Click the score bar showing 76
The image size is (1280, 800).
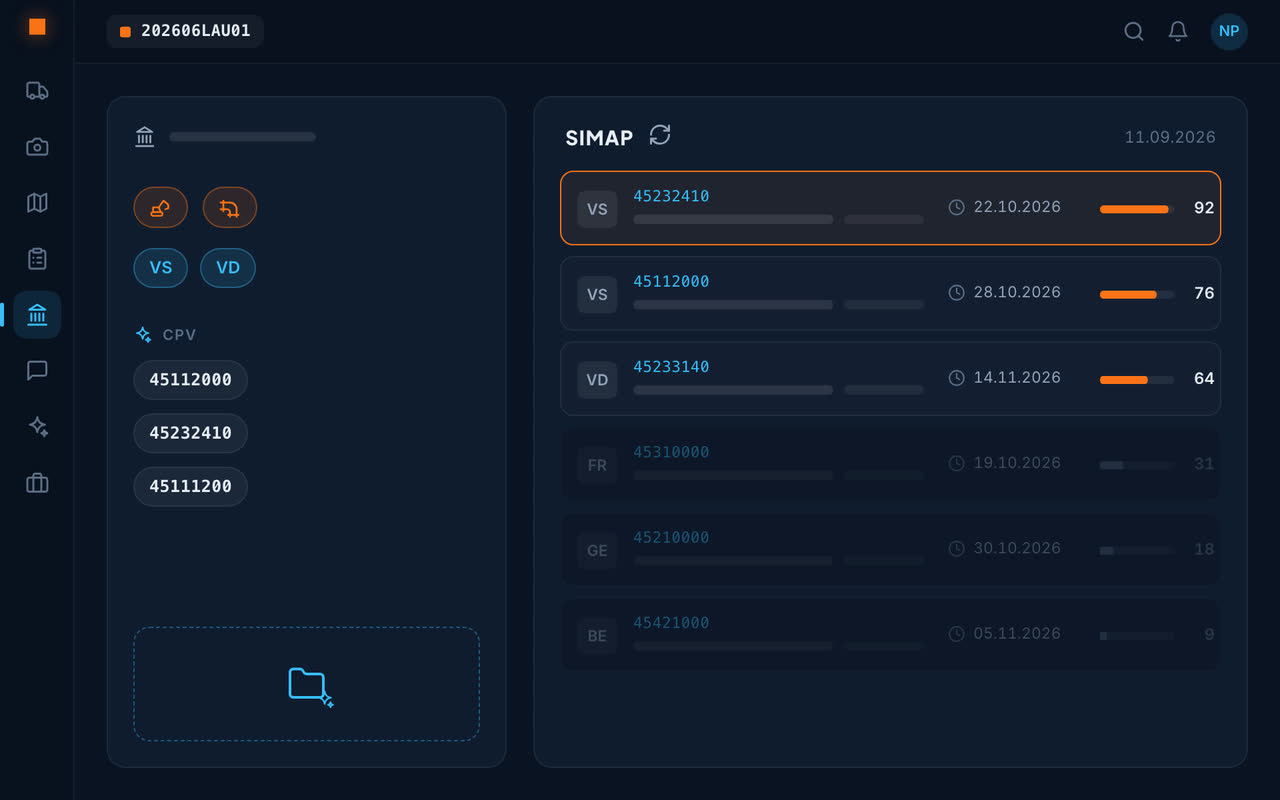[x=1137, y=294]
